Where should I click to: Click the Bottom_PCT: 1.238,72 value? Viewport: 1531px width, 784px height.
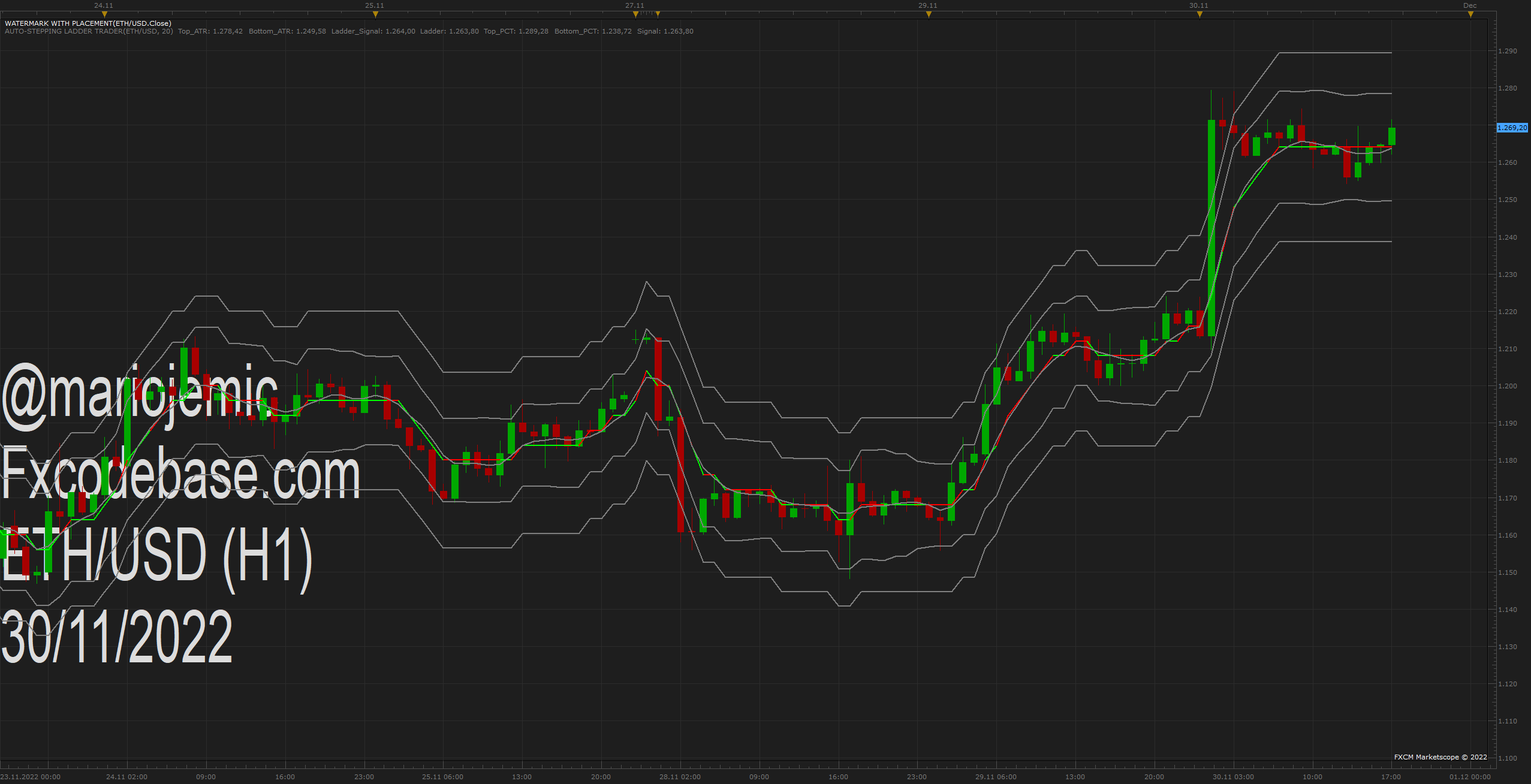point(593,31)
